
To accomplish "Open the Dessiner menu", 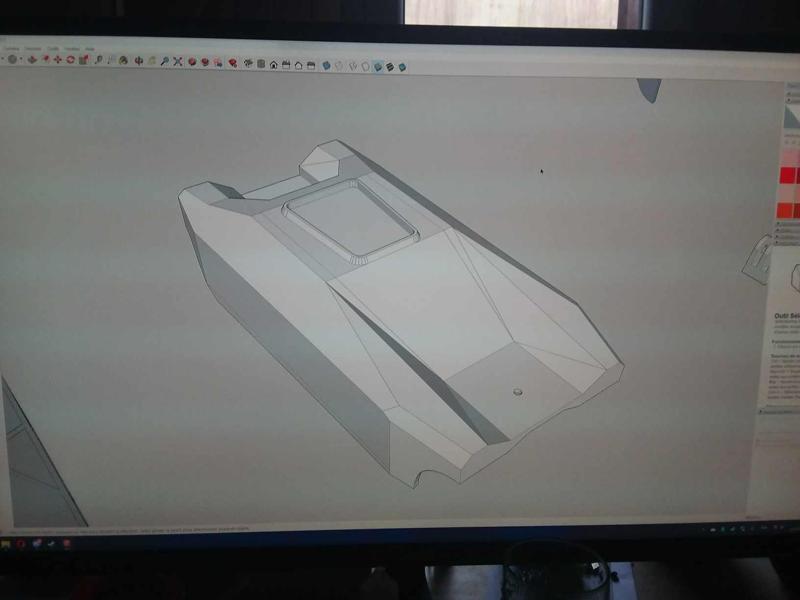I will coord(33,48).
